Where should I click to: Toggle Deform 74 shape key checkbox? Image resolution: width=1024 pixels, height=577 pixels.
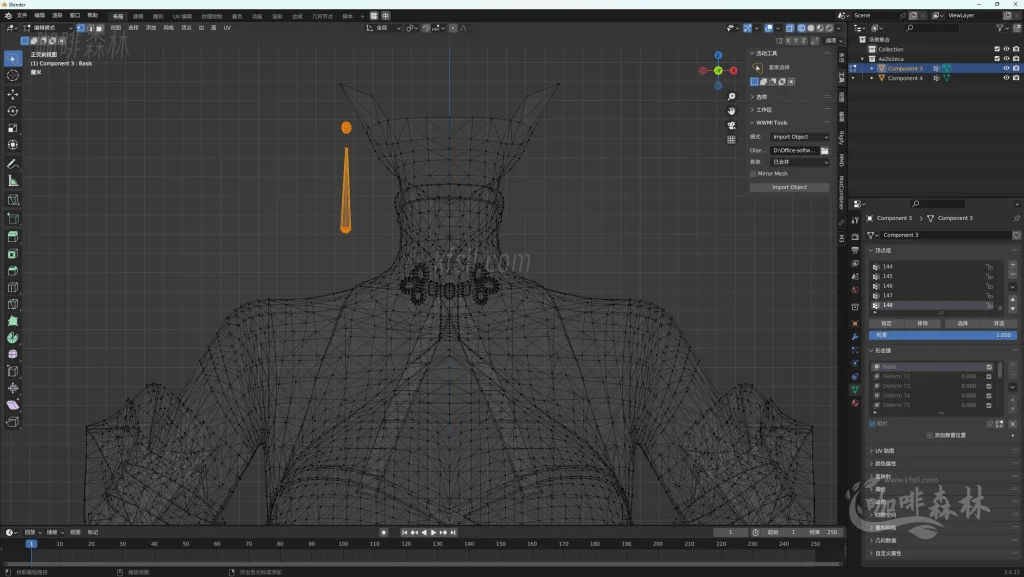point(989,396)
